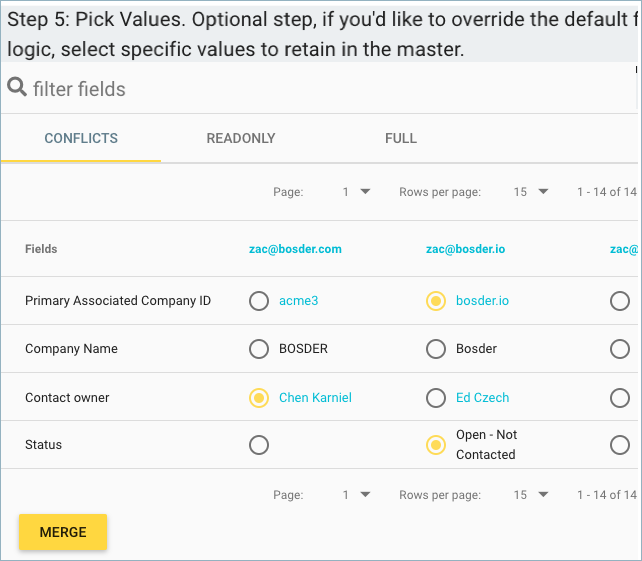Screen dimensions: 642x561
Task: Open the top Page number dropdown
Action: coord(356,192)
